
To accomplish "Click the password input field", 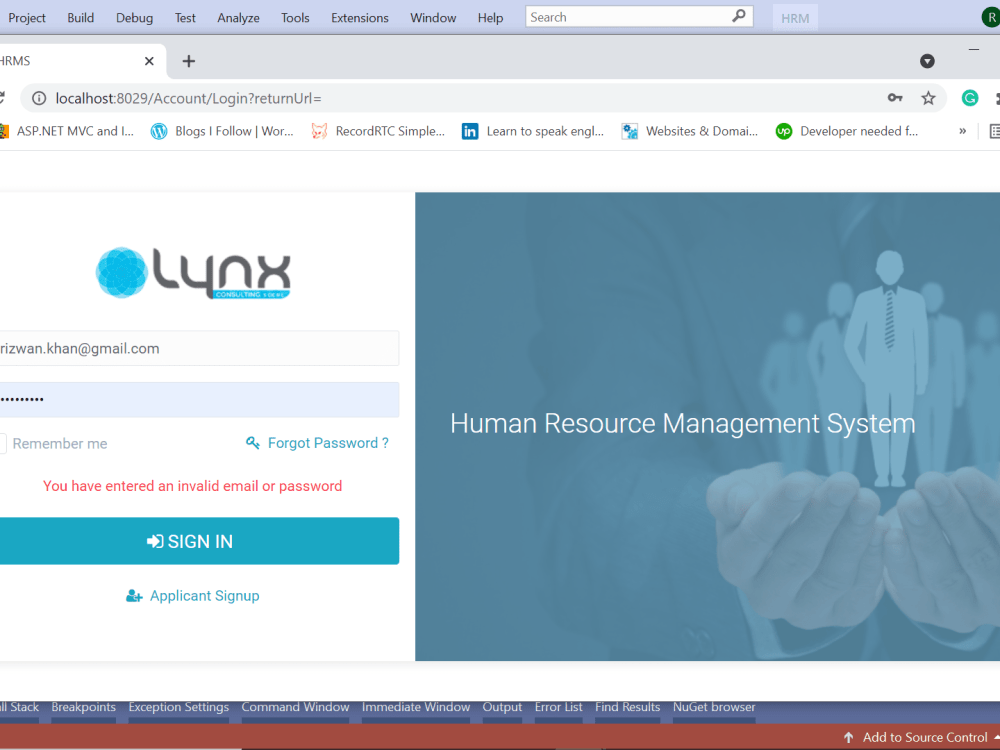I will click(199, 400).
